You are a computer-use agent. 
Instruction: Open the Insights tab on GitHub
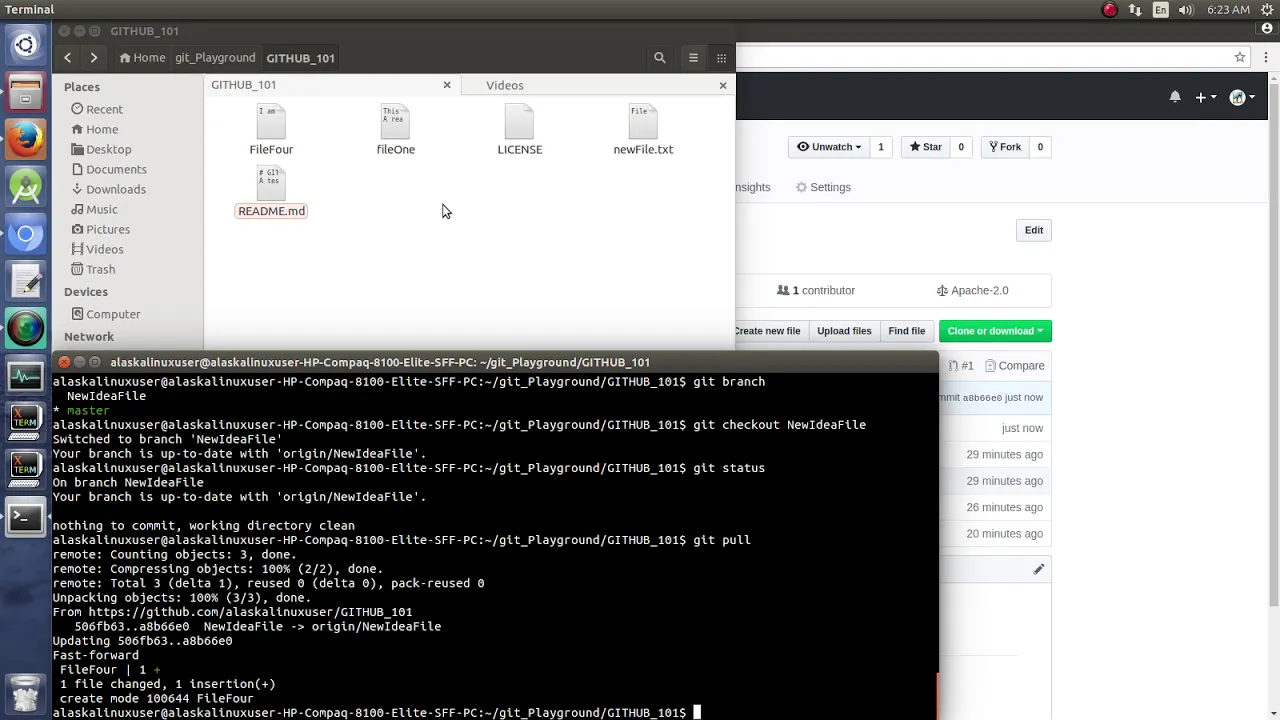point(753,187)
